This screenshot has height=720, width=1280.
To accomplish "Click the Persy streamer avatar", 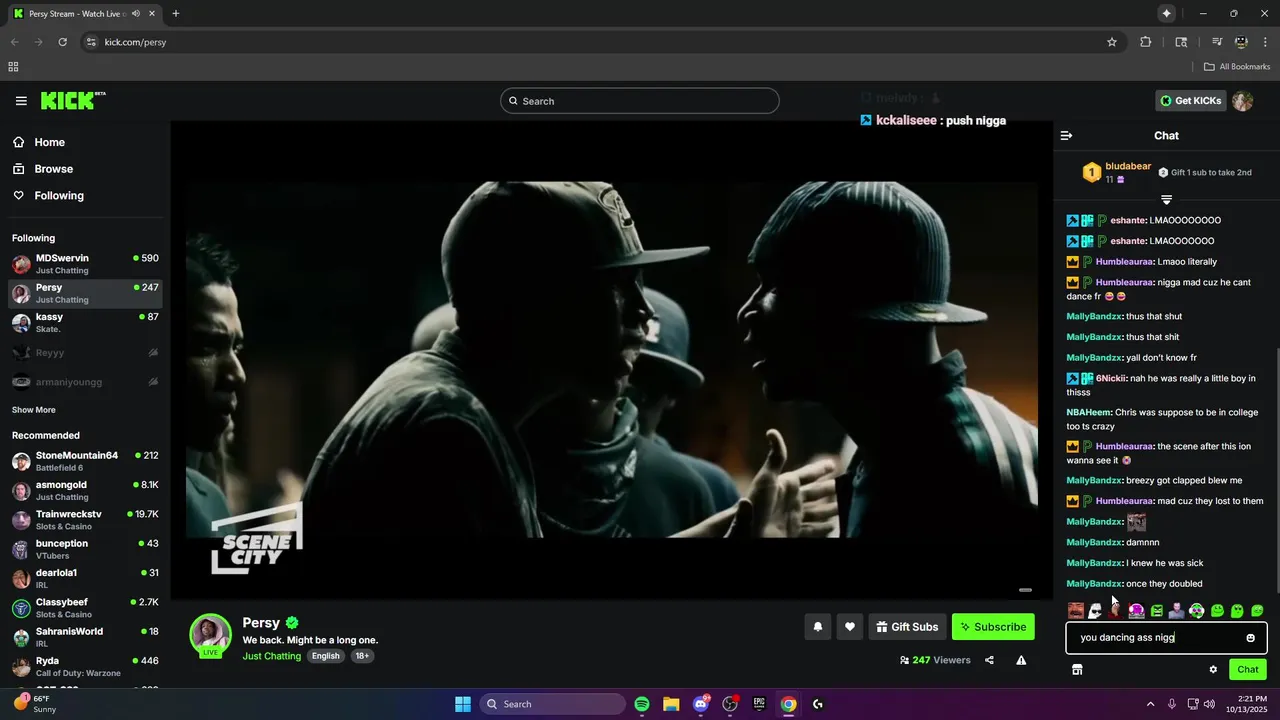I will click(x=211, y=635).
